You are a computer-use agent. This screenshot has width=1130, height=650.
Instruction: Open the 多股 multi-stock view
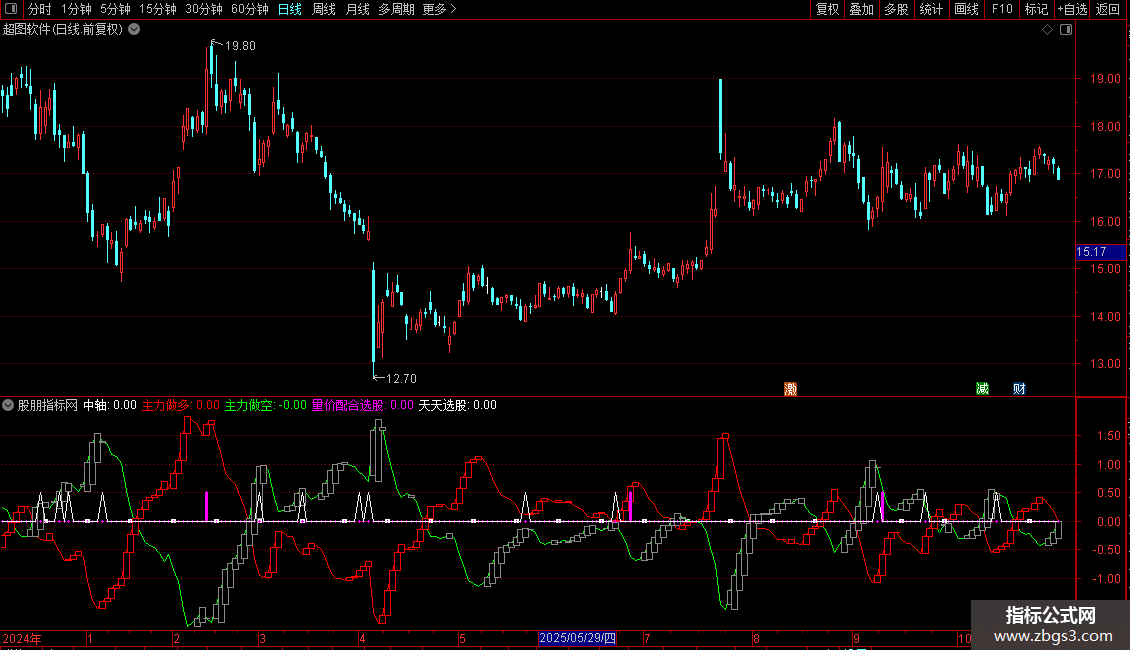[x=896, y=9]
